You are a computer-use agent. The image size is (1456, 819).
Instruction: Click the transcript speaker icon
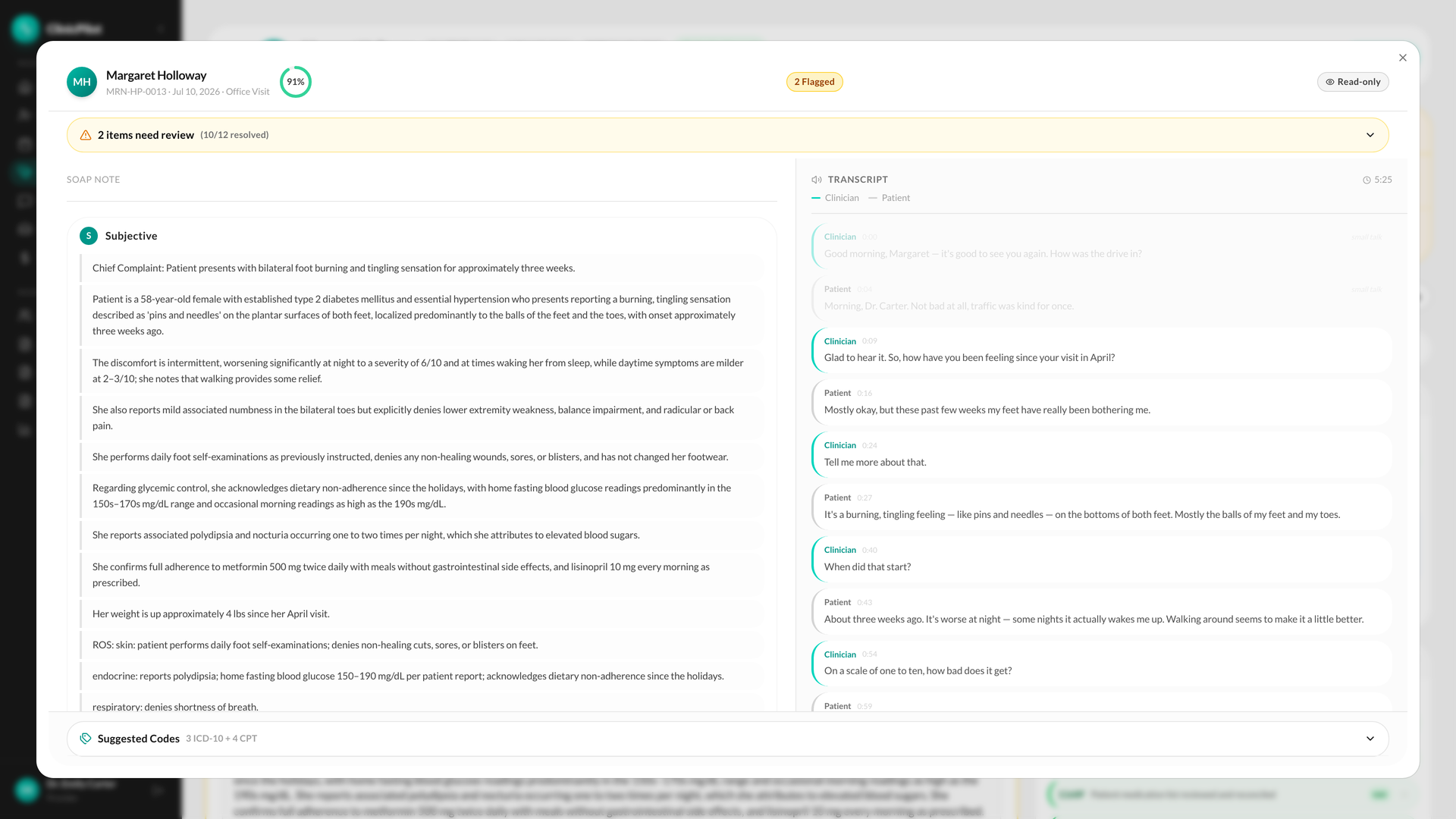click(817, 180)
